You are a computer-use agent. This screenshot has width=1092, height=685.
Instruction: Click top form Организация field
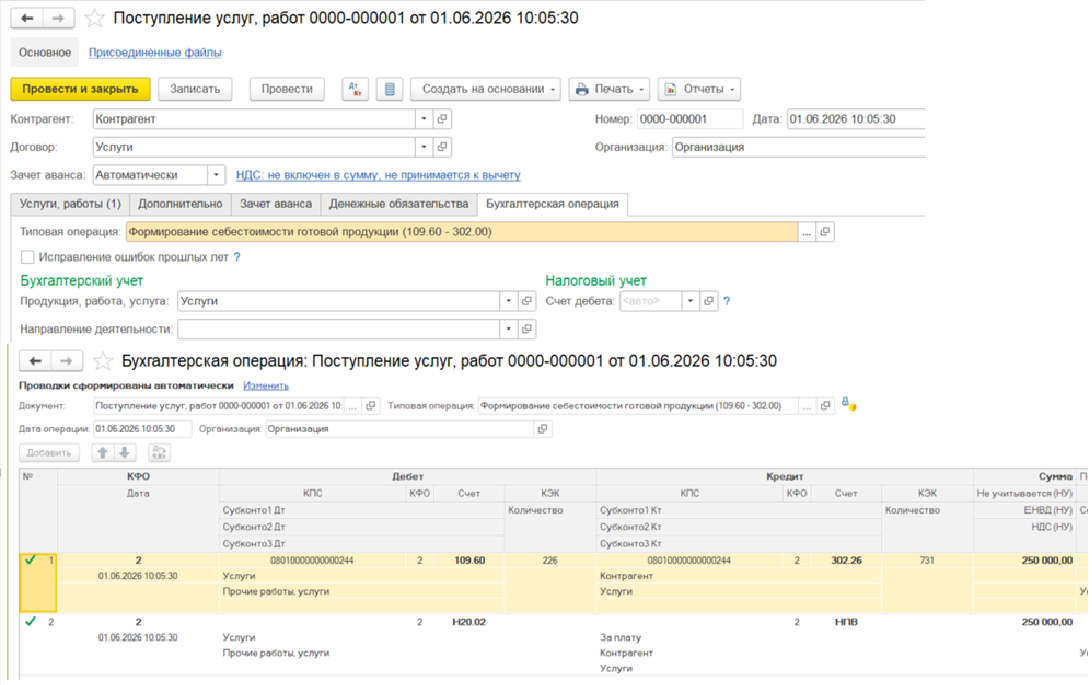pos(798,147)
